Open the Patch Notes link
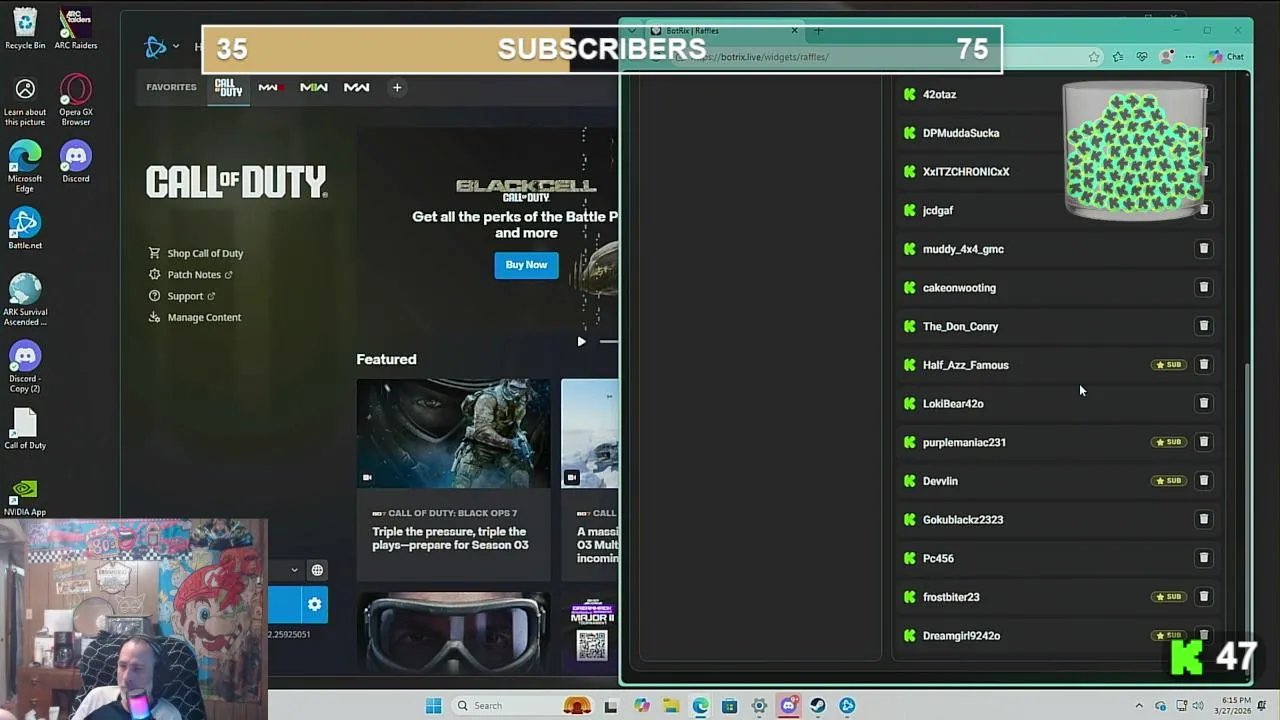Viewport: 1280px width, 720px height. tap(190, 274)
